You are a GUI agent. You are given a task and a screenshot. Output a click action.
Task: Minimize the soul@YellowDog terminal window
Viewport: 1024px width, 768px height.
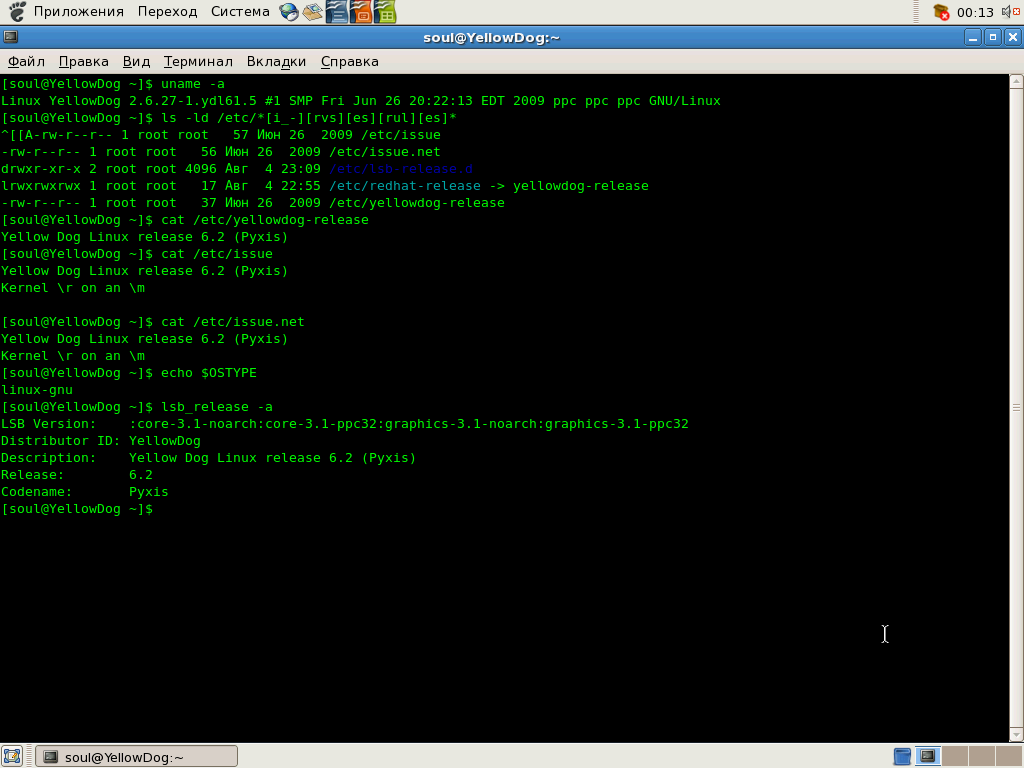(x=972, y=37)
